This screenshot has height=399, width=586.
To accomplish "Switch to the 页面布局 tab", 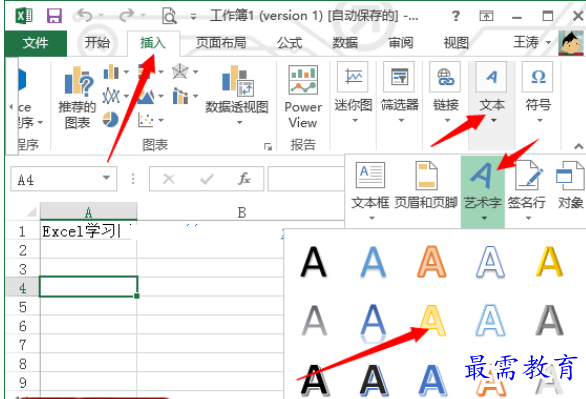I will [221, 43].
